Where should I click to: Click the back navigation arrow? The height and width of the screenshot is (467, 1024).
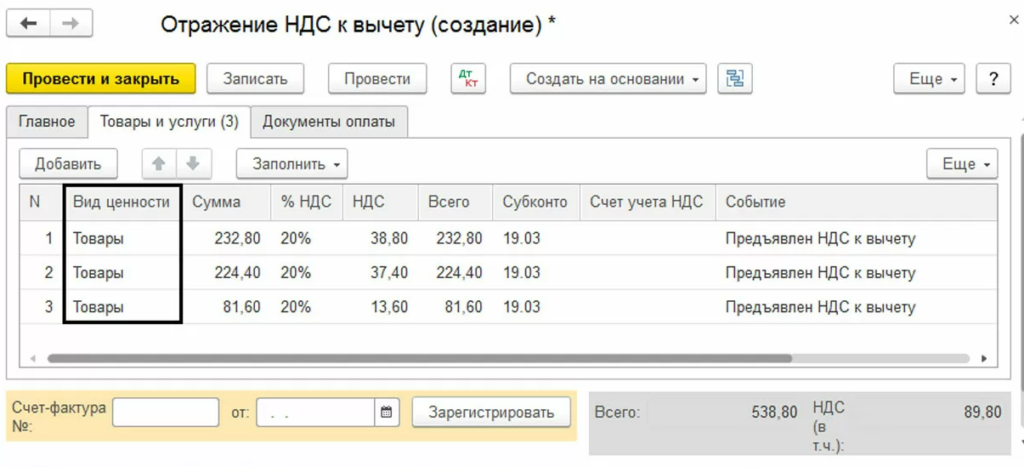pyautogui.click(x=28, y=24)
